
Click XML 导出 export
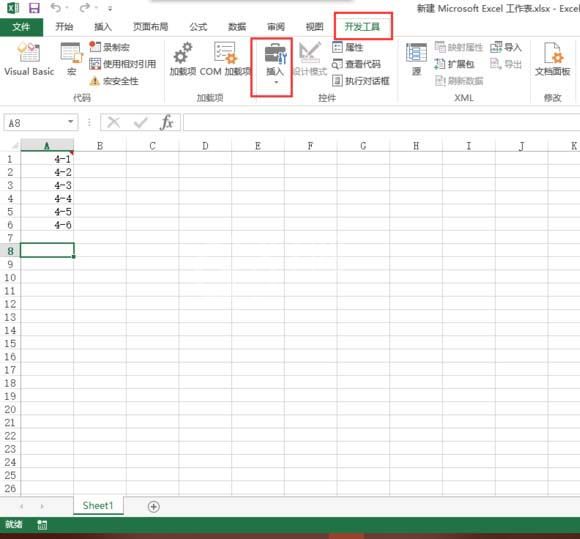coord(506,64)
